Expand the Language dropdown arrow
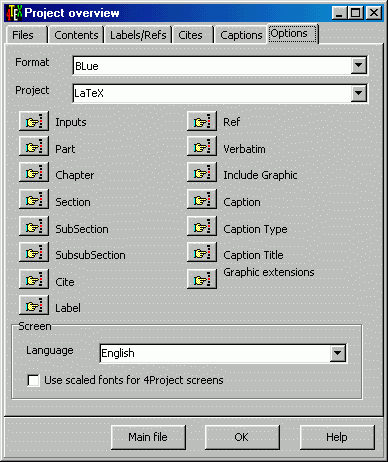 point(338,353)
